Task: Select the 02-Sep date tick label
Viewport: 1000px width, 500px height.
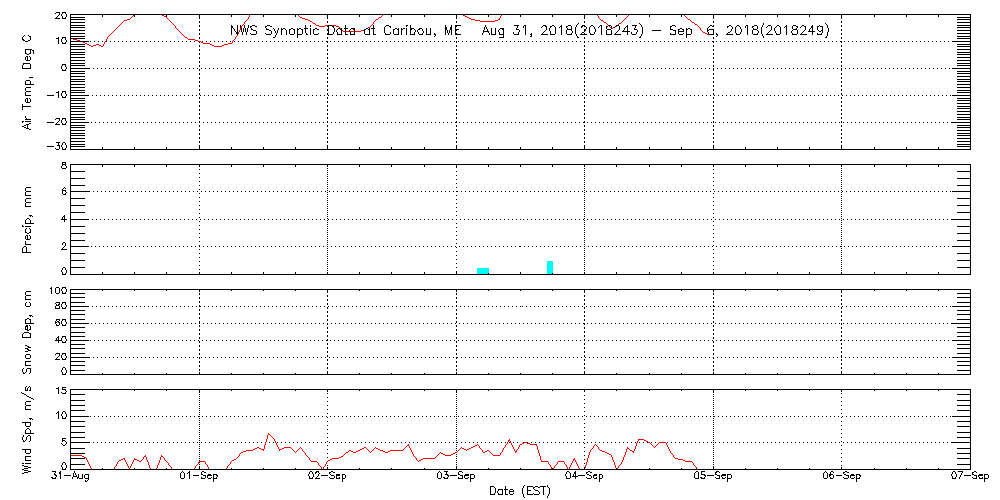Action: tap(328, 478)
